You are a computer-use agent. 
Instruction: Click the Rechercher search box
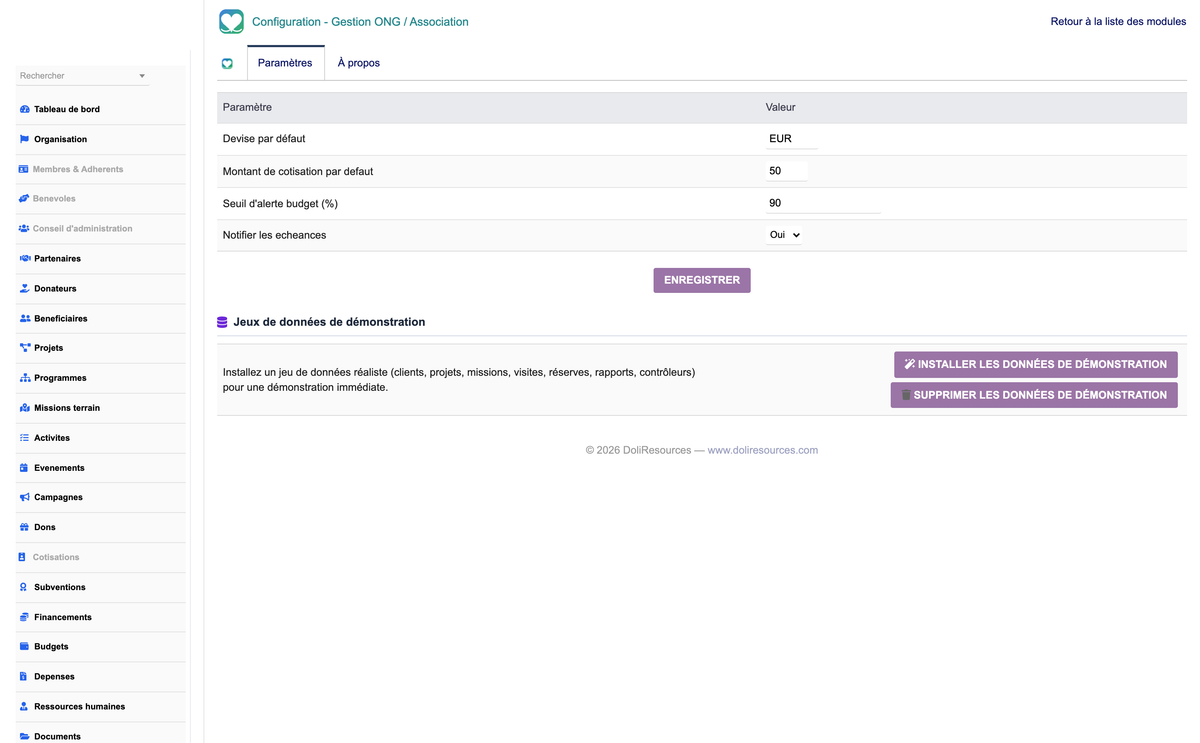pos(82,76)
